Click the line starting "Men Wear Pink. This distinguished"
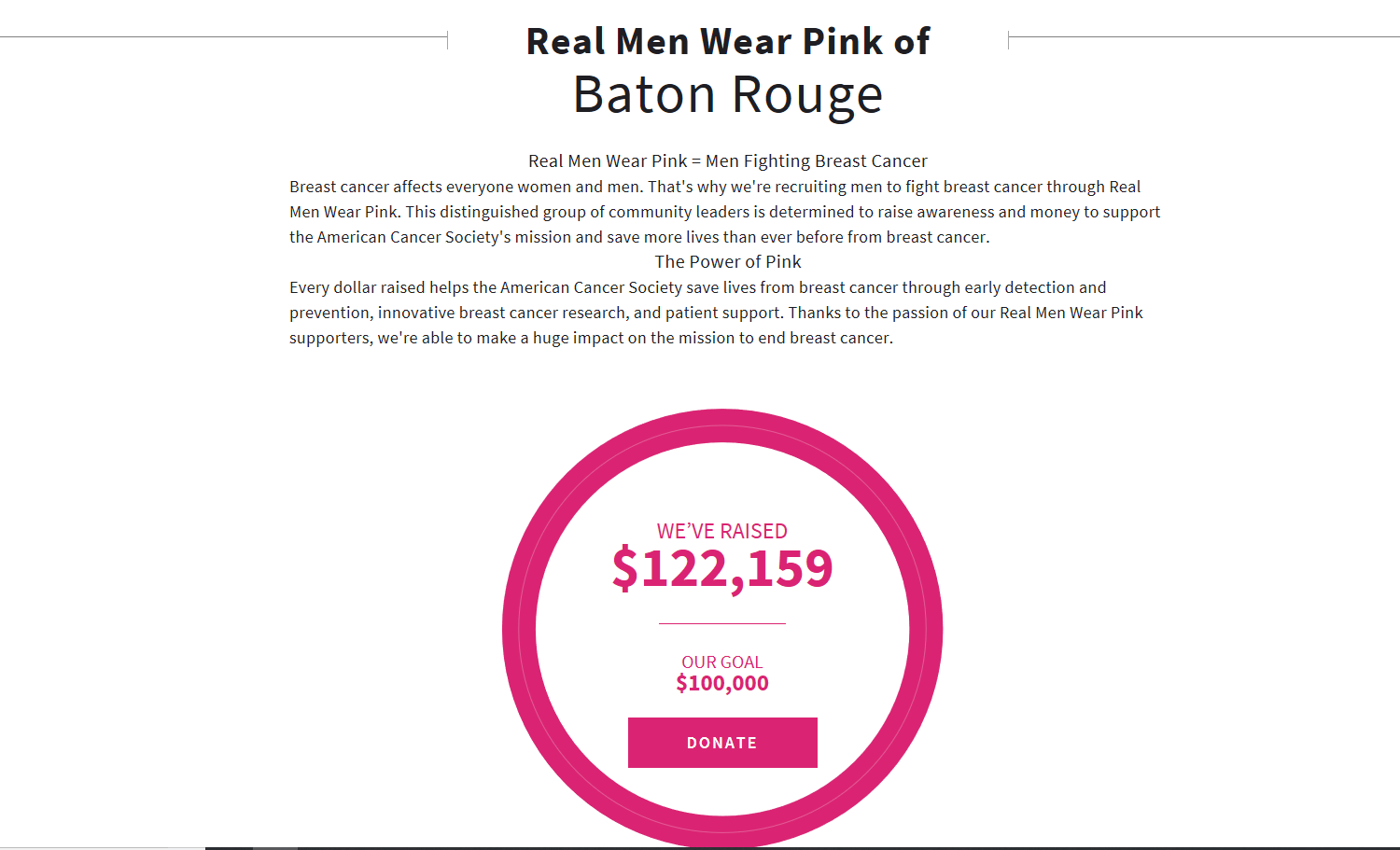1400x850 pixels. click(725, 212)
